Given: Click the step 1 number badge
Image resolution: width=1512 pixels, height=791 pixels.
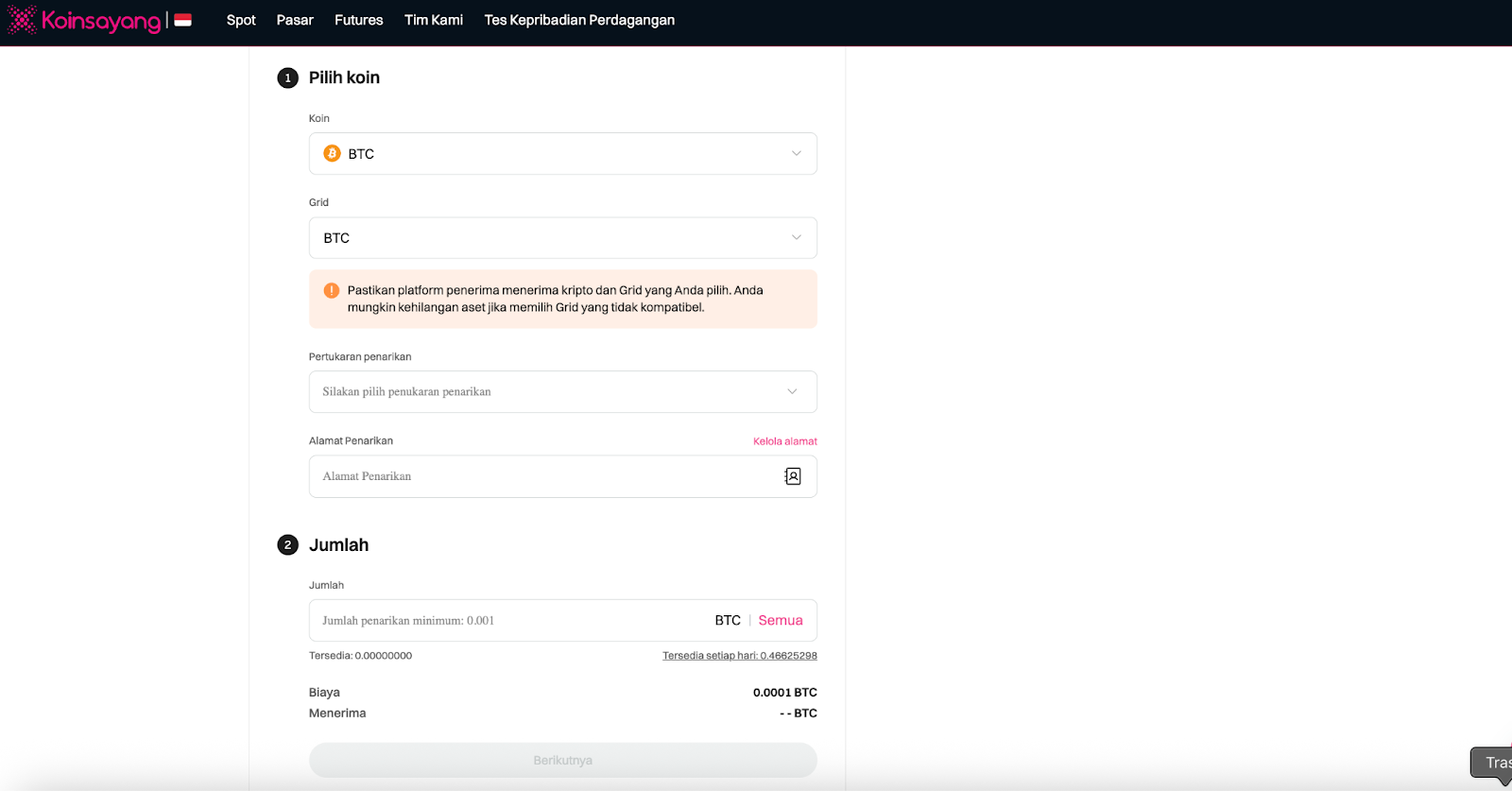Looking at the screenshot, I should click(x=287, y=78).
